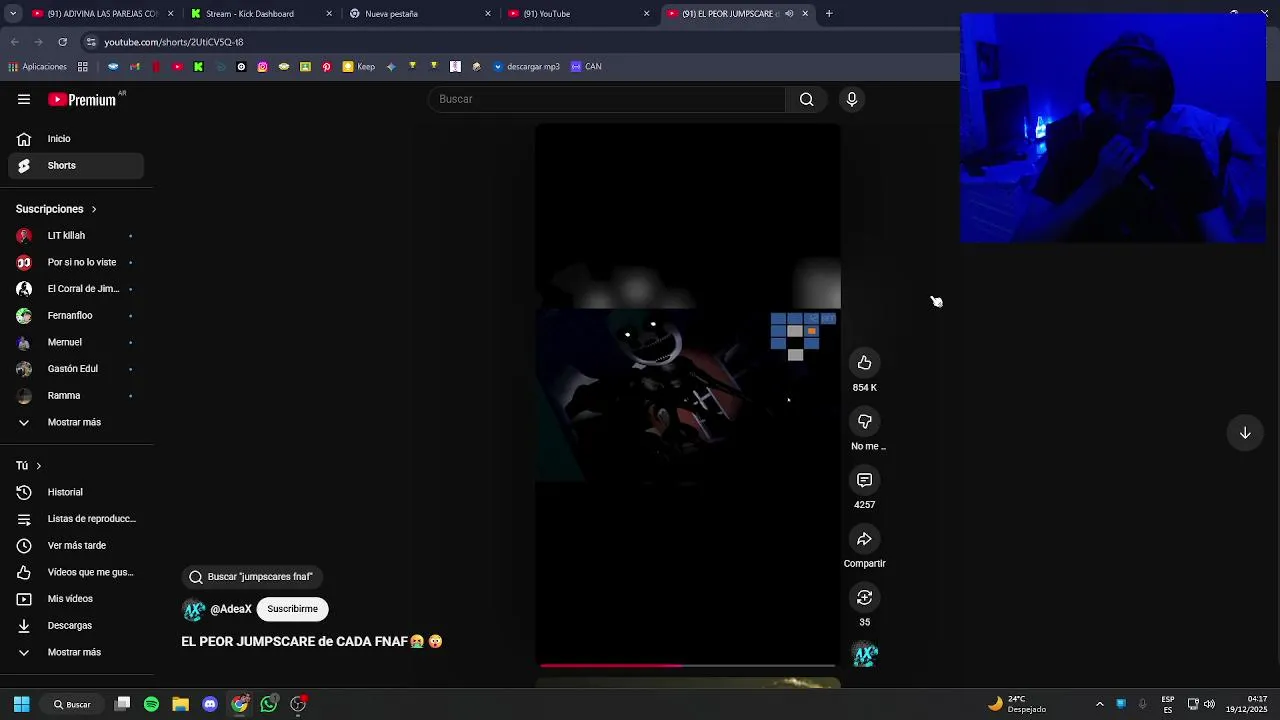Open Fernanfloo subscription channel
This screenshot has width=1280, height=720.
click(x=76, y=316)
